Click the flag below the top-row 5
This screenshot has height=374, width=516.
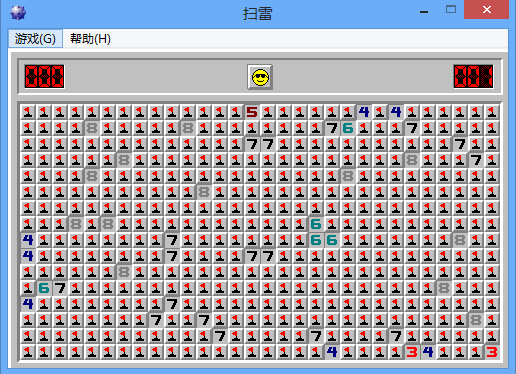252,128
